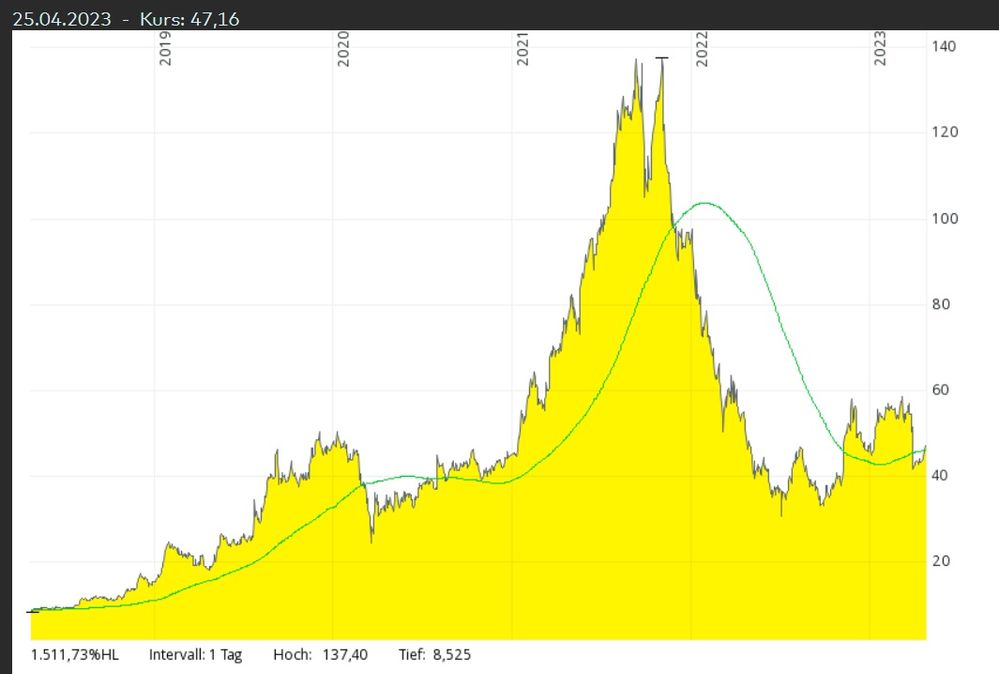Choose the 60 price axis label
Viewport: 999px width, 674px height.
point(943,390)
